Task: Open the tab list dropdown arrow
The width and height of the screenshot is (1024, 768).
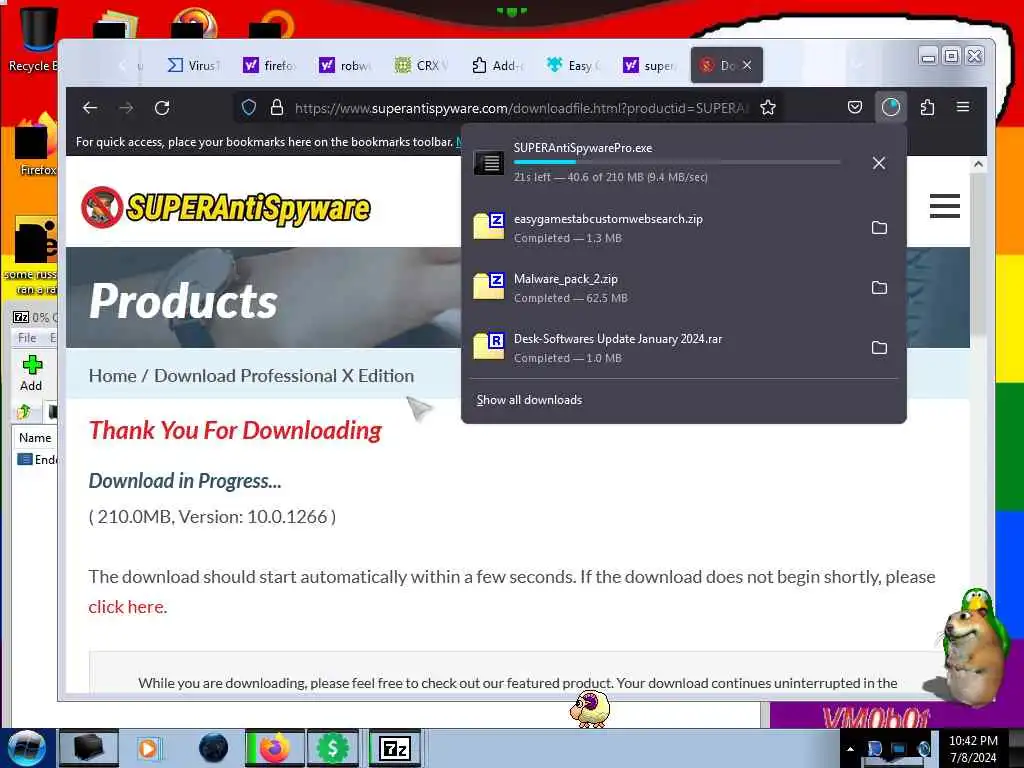Action: (x=857, y=65)
